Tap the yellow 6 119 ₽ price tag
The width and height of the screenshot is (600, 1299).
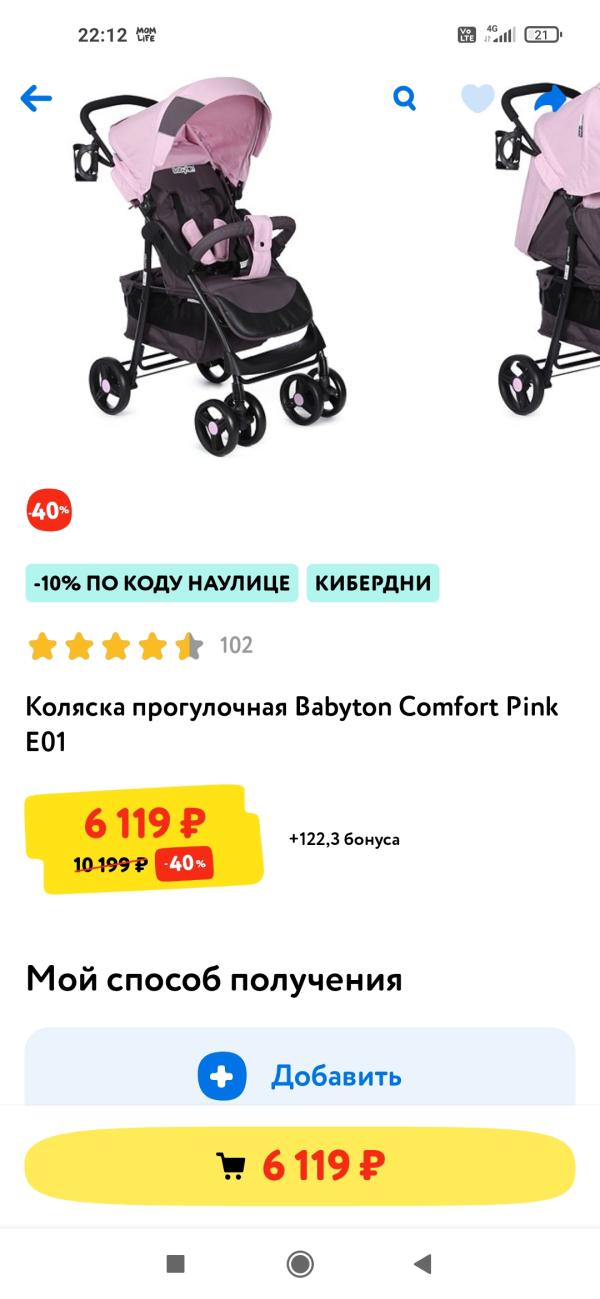[145, 838]
